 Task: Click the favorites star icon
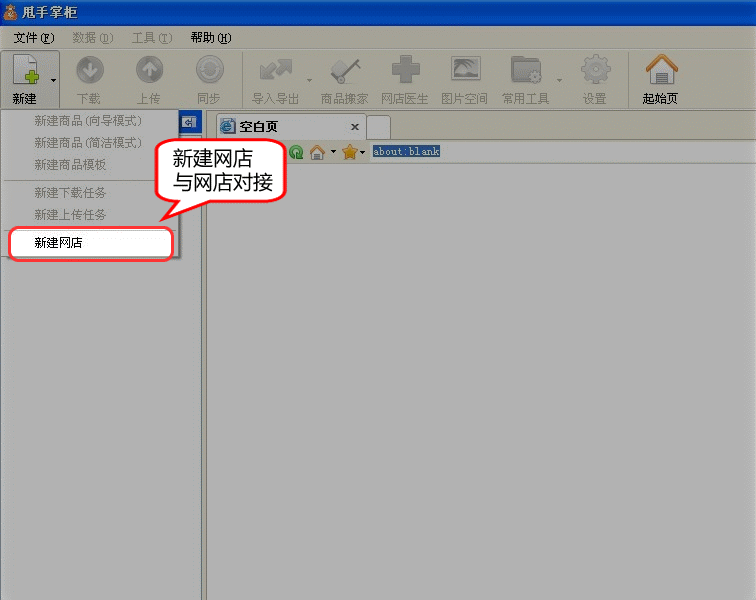(350, 152)
